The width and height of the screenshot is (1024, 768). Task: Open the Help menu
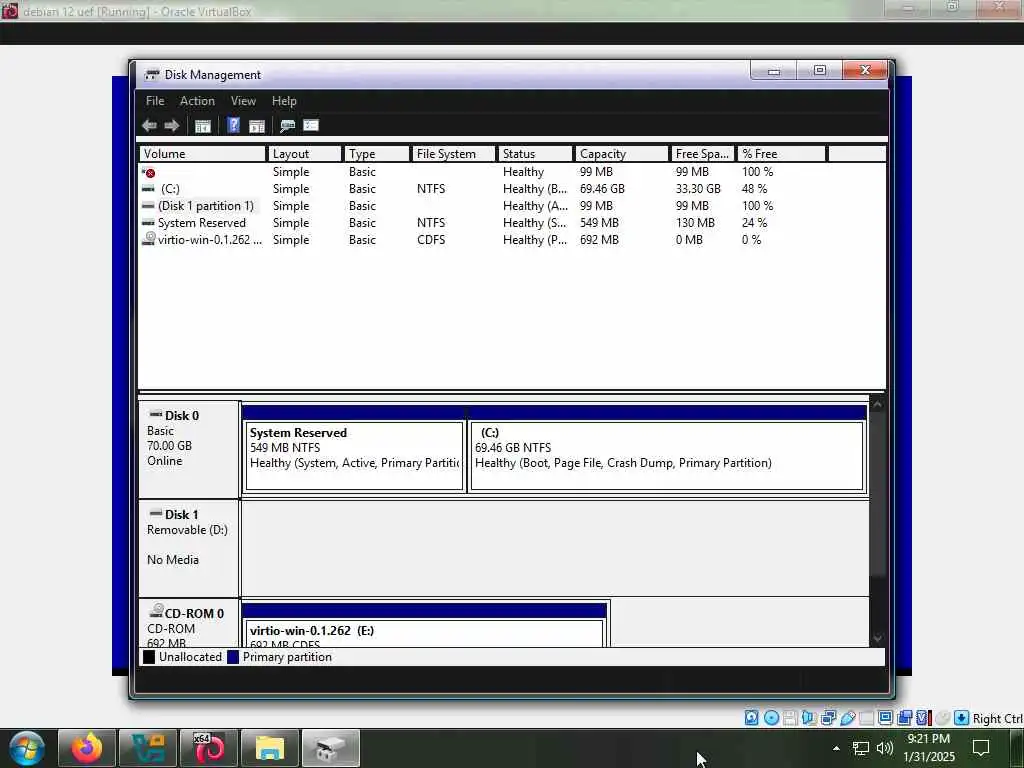click(x=284, y=101)
